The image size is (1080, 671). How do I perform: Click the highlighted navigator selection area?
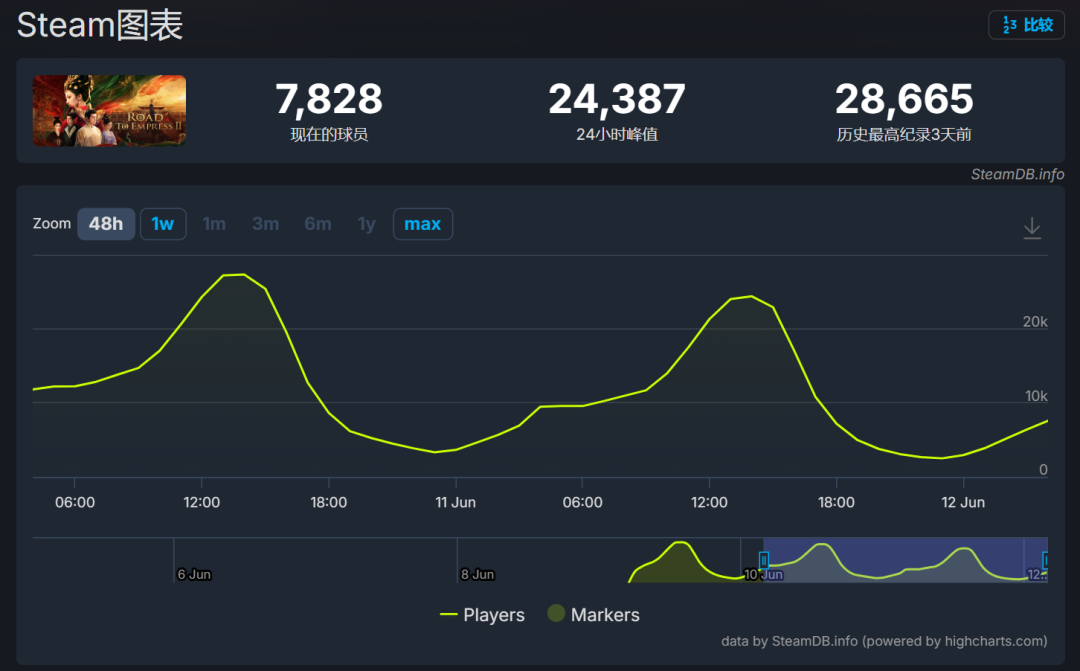tap(905, 559)
